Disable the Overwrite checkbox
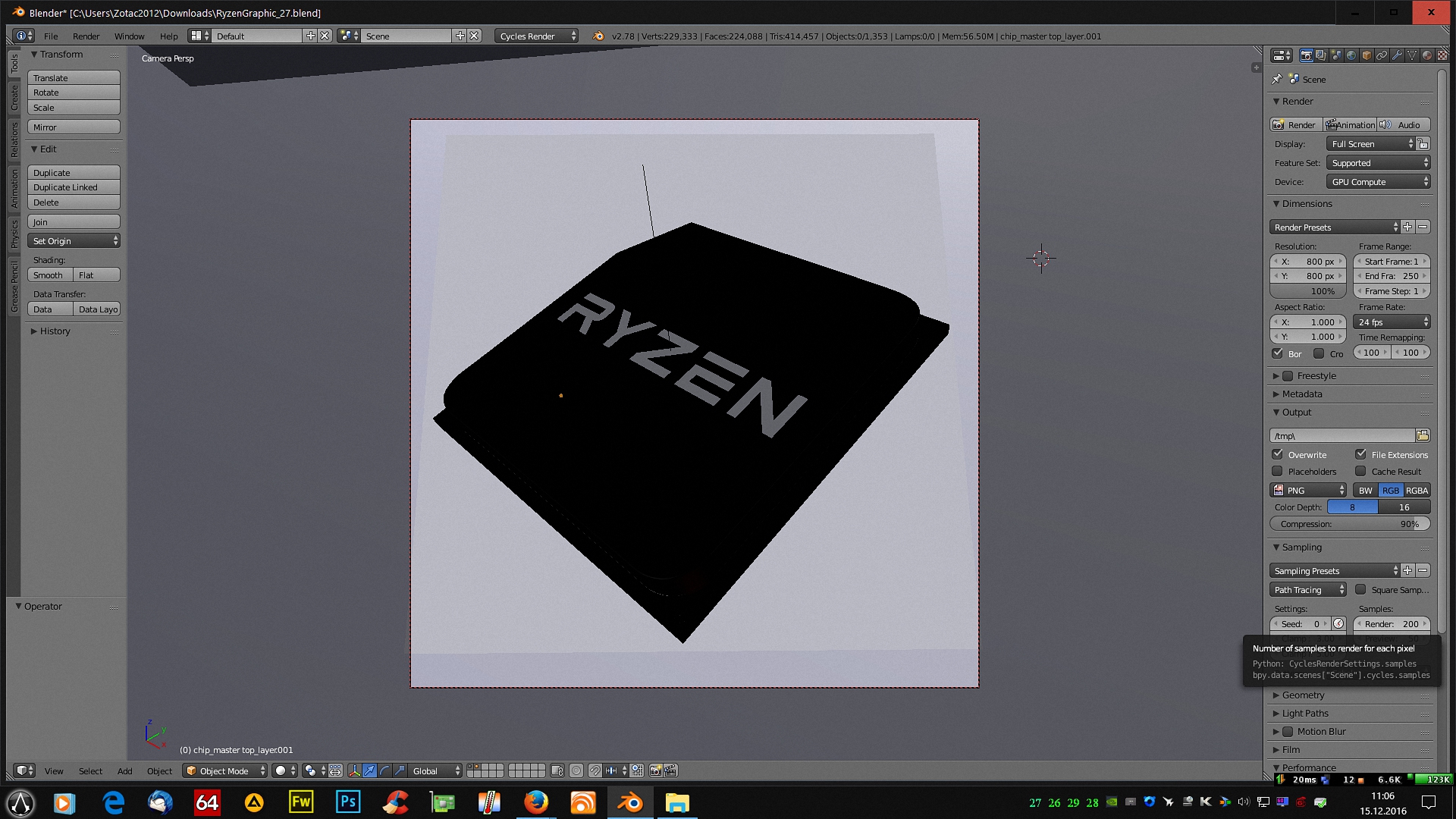Viewport: 1456px width, 819px height. (x=1278, y=454)
